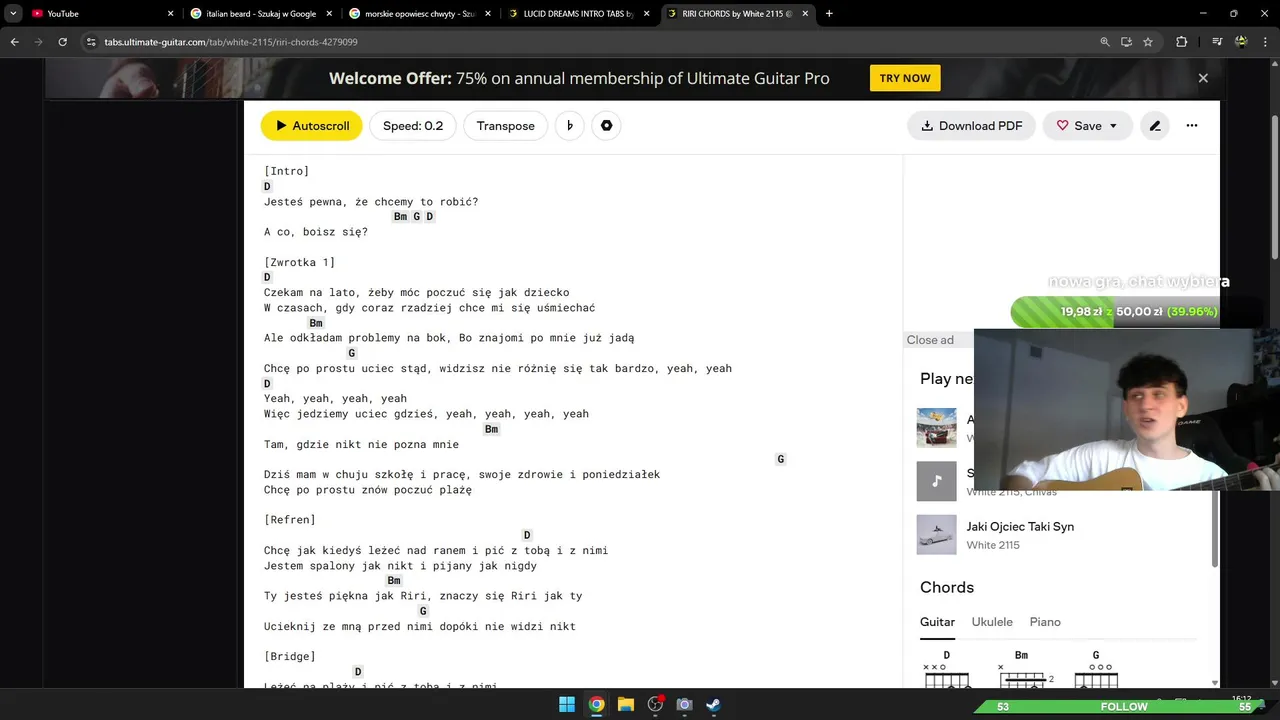Open the browser extensions puzzle icon
The image size is (1280, 720).
[x=1181, y=42]
